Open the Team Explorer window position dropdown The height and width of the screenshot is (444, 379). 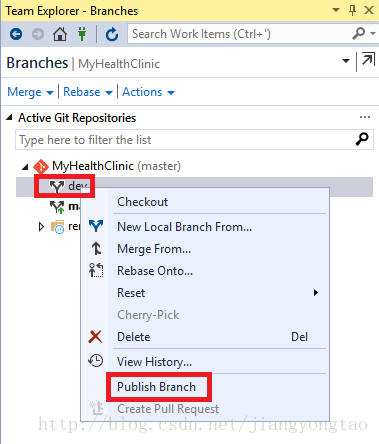pyautogui.click(x=336, y=10)
